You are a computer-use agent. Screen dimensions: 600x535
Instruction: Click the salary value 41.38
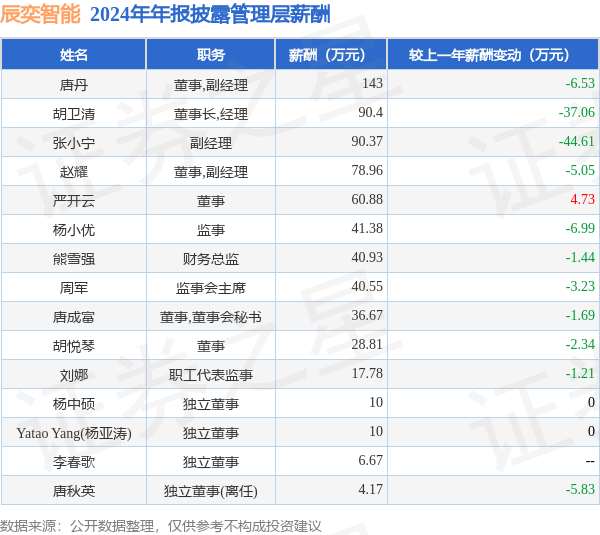click(x=367, y=228)
